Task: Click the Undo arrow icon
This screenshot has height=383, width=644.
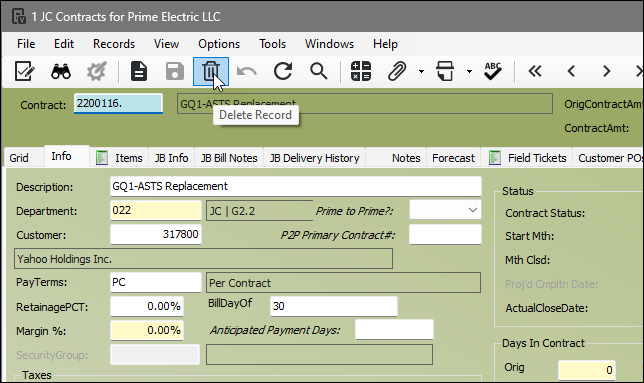Action: click(246, 72)
